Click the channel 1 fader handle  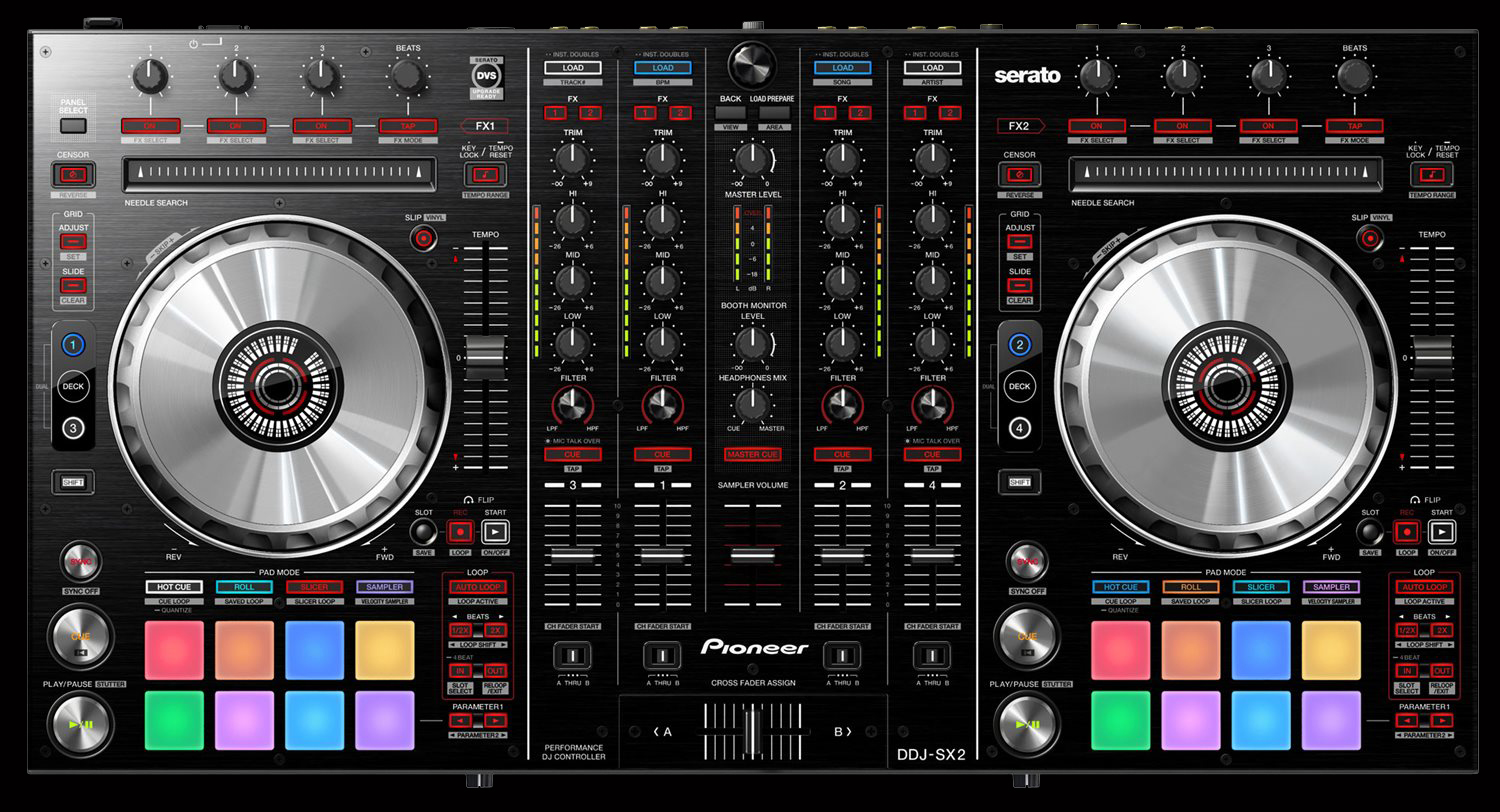[x=662, y=555]
